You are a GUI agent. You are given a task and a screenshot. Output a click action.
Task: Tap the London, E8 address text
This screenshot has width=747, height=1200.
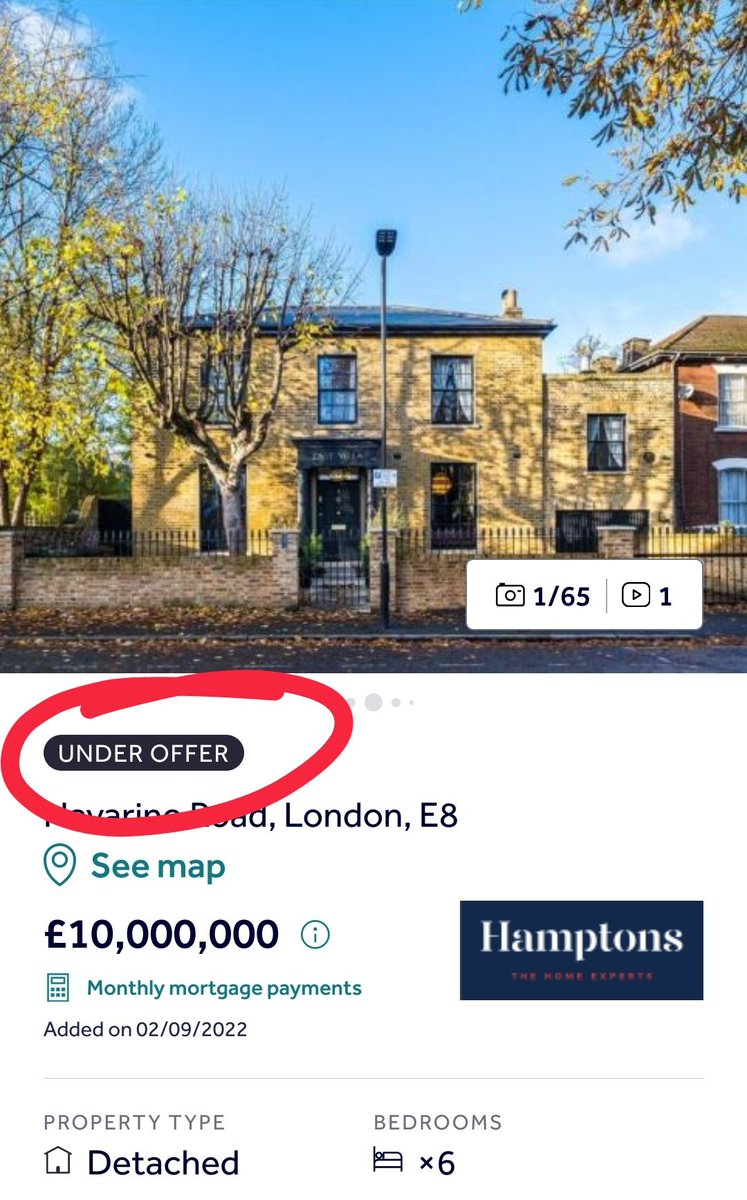pyautogui.click(x=371, y=815)
